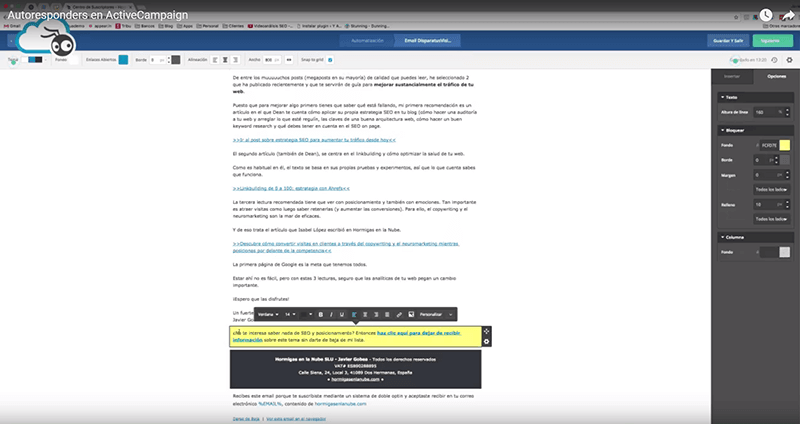Edit the top-bar Borde width field

point(158,60)
